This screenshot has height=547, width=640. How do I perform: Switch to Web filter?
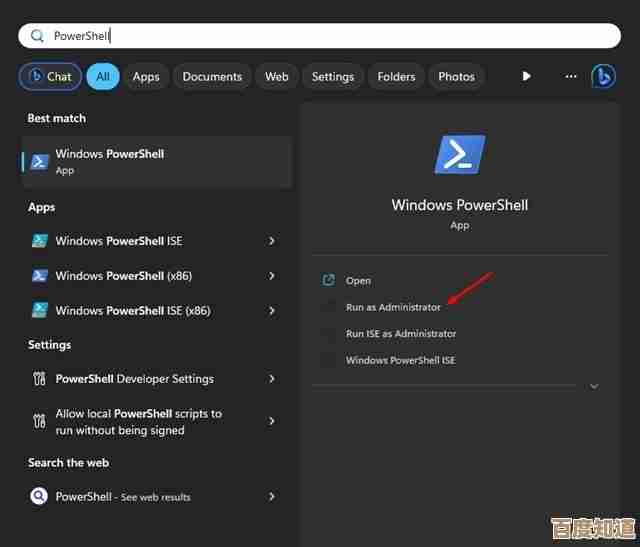[x=276, y=76]
